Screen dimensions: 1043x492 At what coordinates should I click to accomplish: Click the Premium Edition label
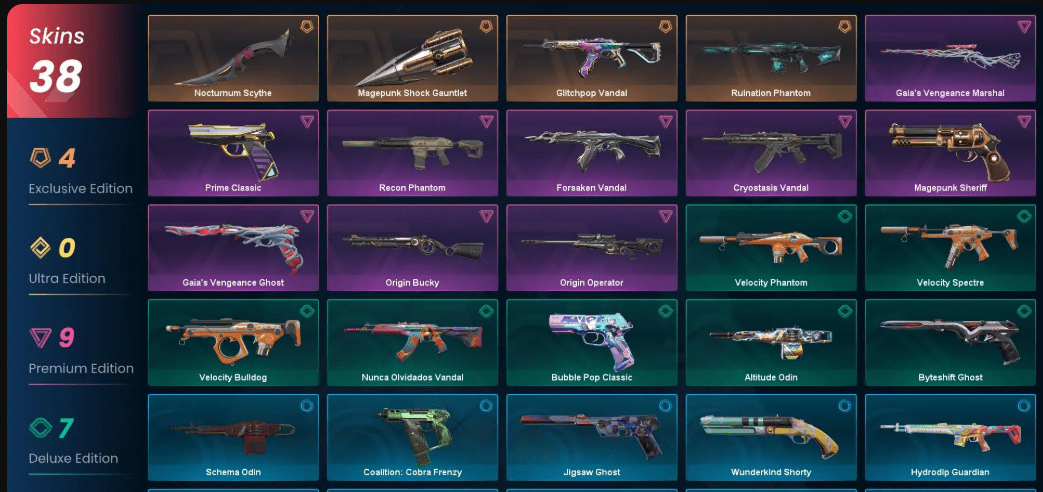pyautogui.click(x=81, y=368)
